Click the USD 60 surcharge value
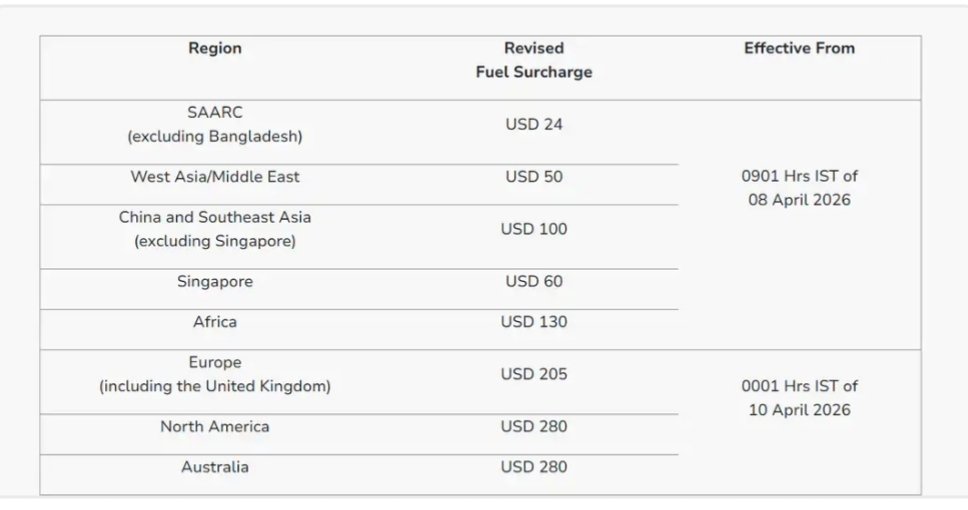Image resolution: width=968 pixels, height=510 pixels. coord(534,282)
